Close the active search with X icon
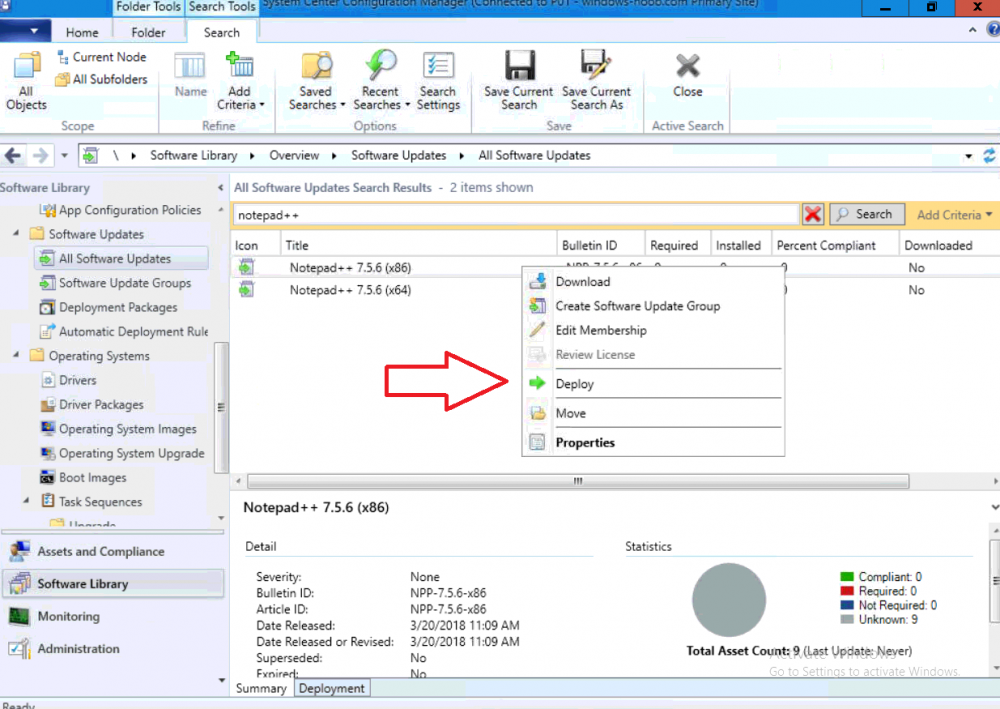 click(688, 75)
